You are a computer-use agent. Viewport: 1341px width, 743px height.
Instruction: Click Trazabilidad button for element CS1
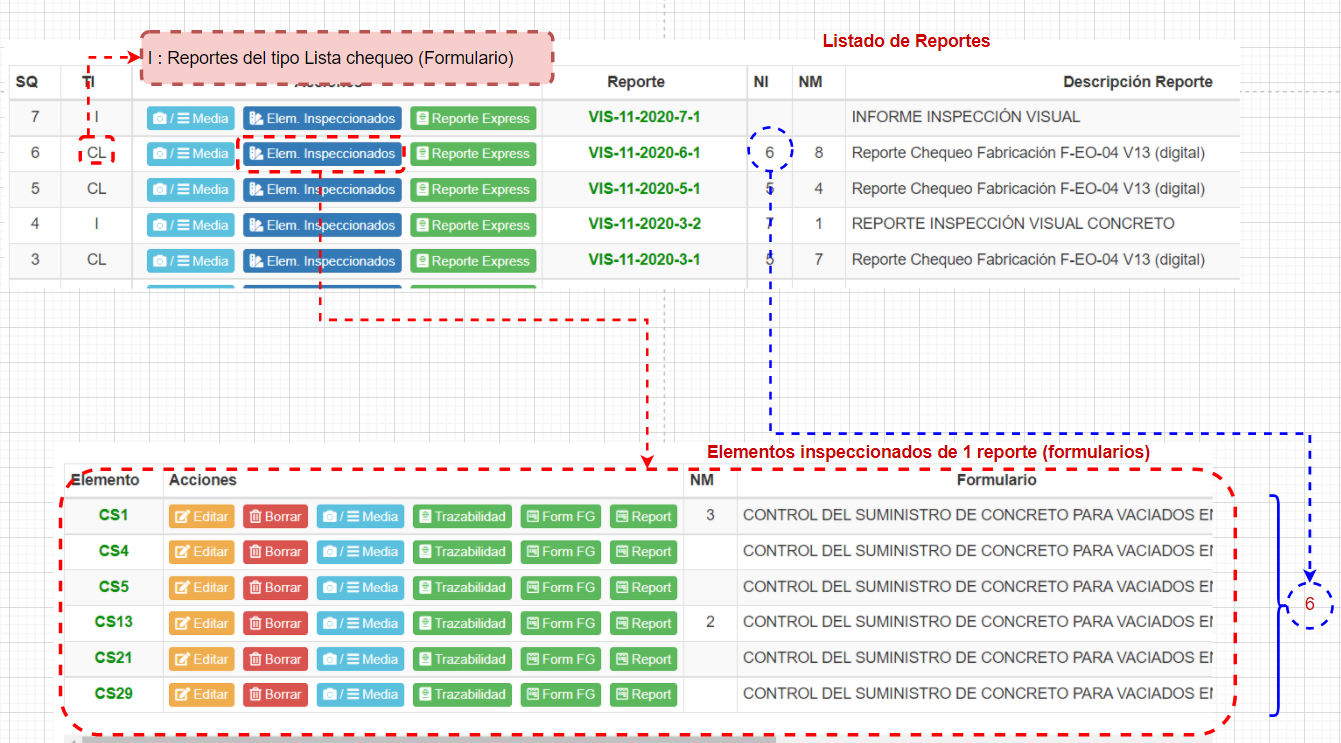click(x=461, y=516)
